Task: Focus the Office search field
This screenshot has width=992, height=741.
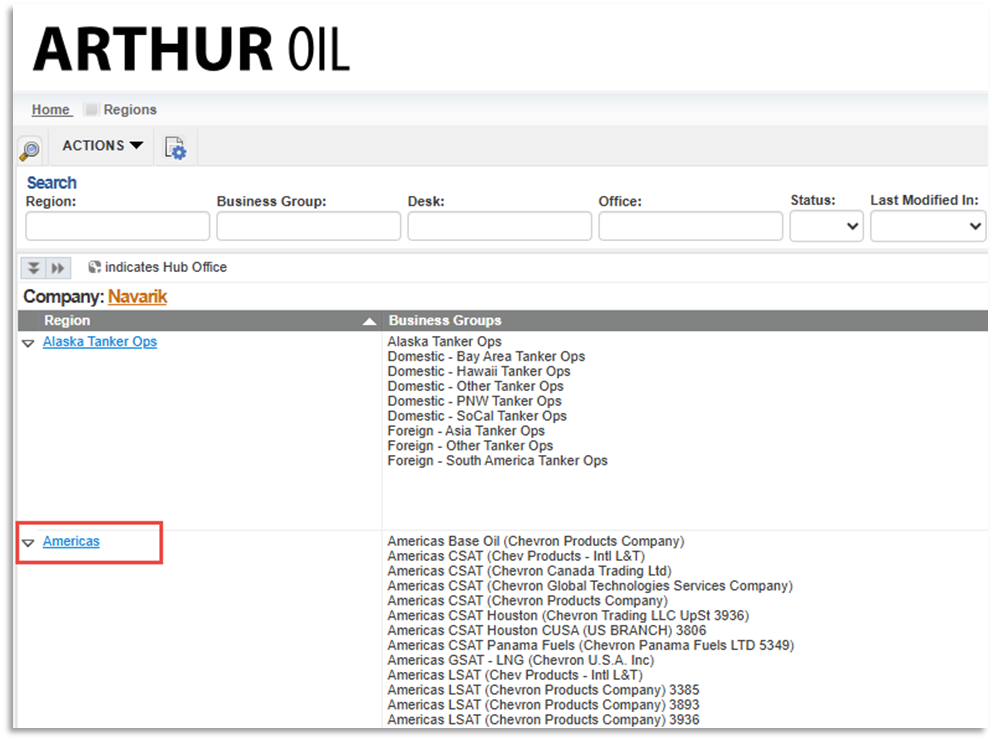Action: 691,227
